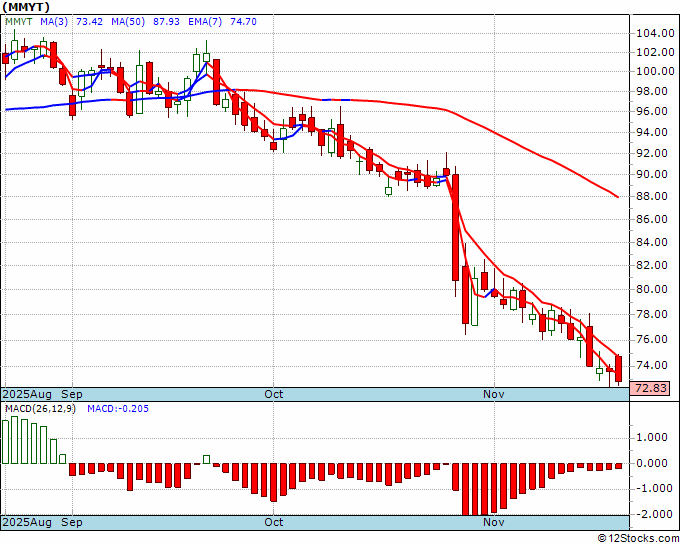Click the end of the MA(50) line near 88
Image resolution: width=680 pixels, height=546 pixels.
pyautogui.click(x=618, y=196)
